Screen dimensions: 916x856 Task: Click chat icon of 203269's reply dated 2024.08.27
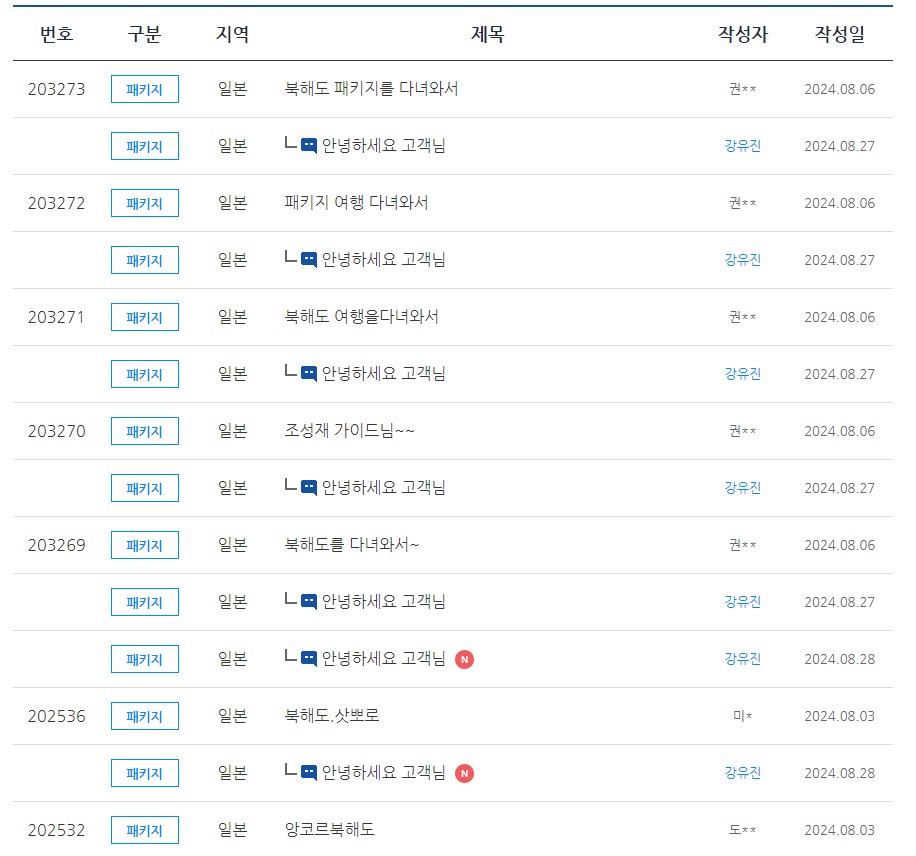[308, 601]
